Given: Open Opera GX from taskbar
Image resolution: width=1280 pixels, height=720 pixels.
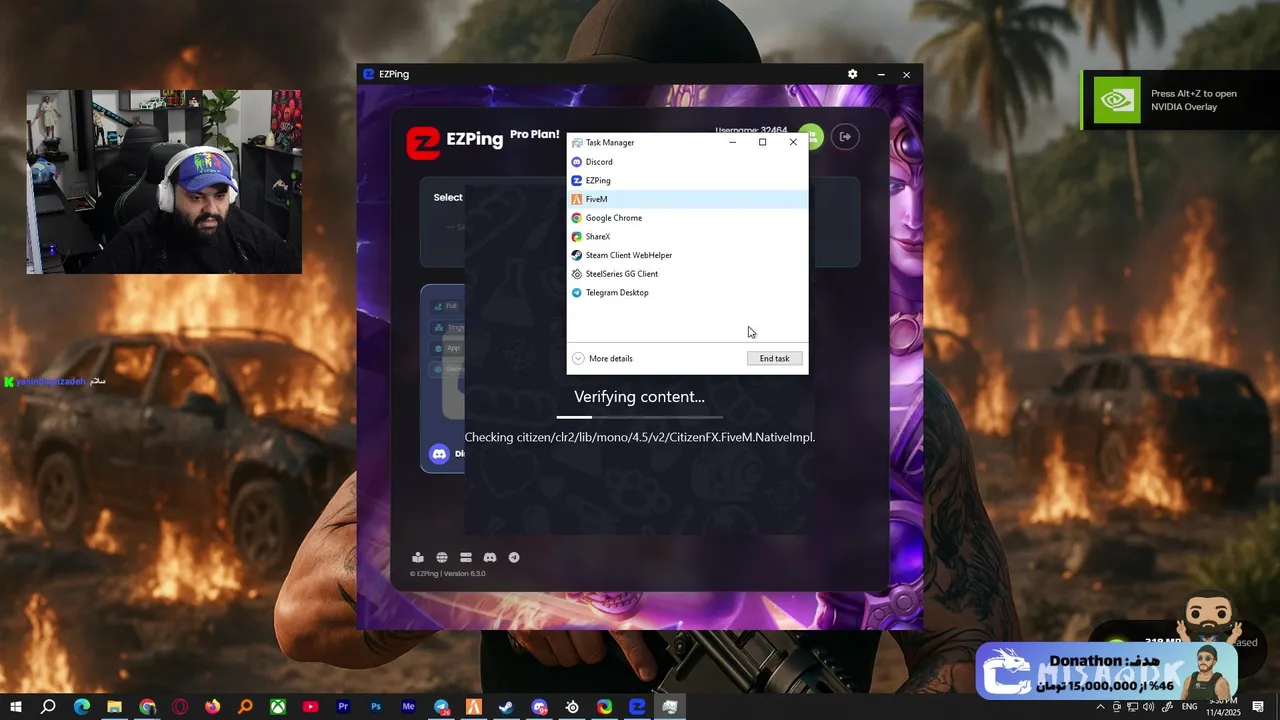Looking at the screenshot, I should (180, 707).
